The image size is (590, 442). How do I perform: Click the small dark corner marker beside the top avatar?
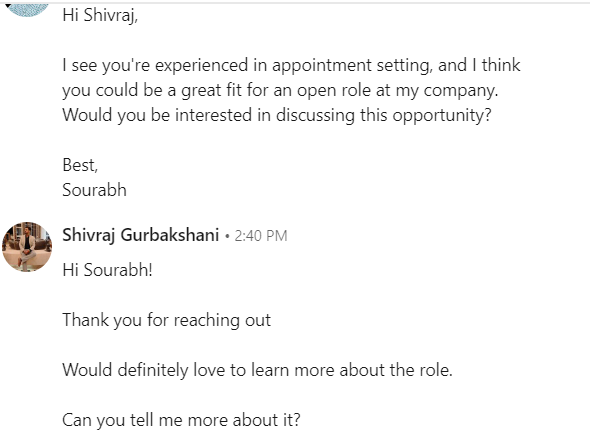pyautogui.click(x=8, y=6)
